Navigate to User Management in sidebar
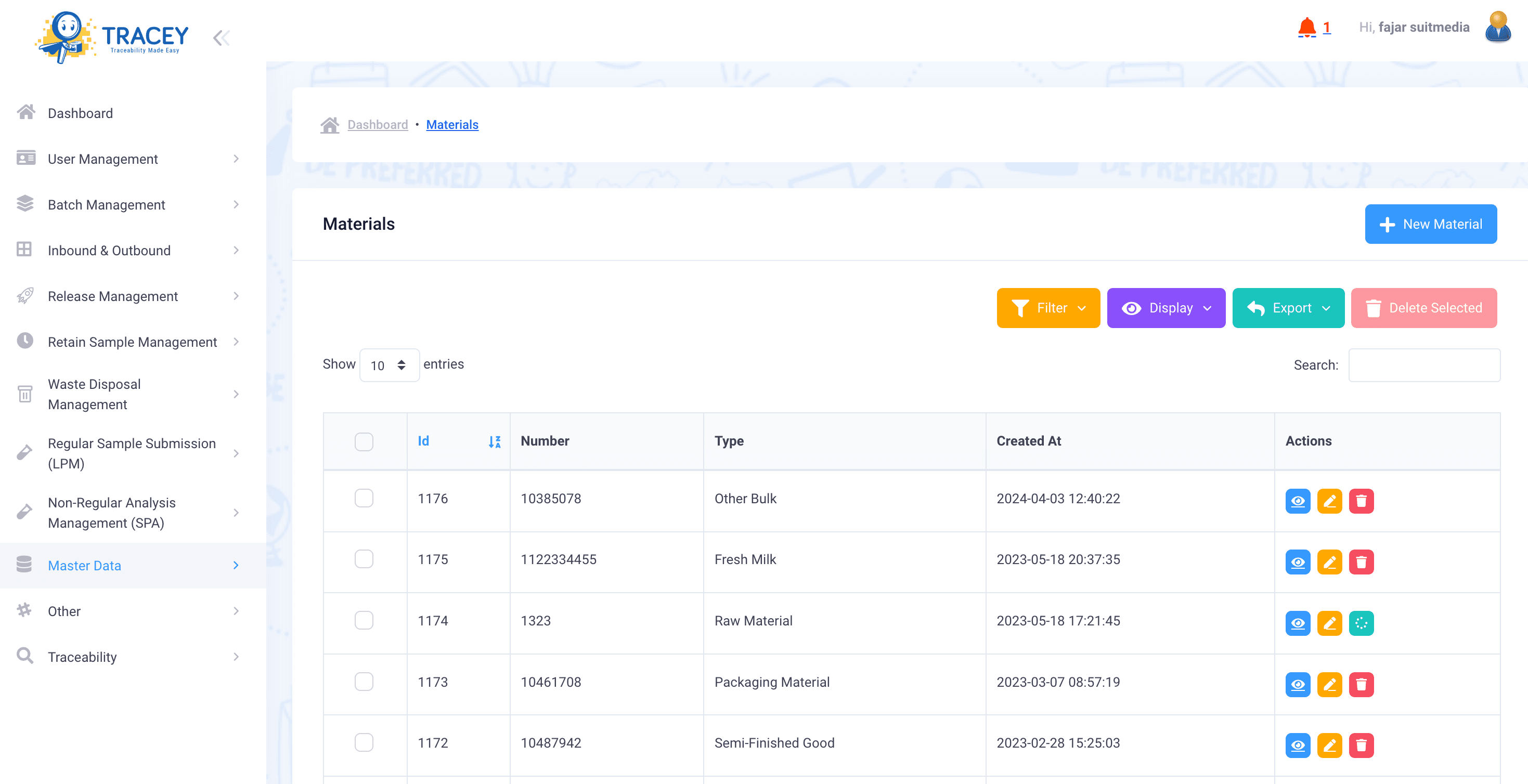 (x=102, y=159)
